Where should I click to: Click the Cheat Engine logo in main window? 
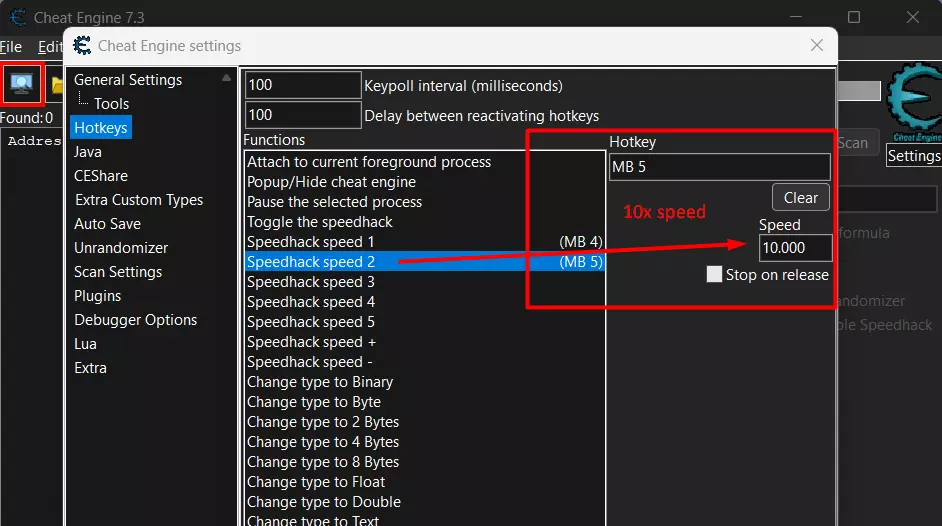click(916, 100)
